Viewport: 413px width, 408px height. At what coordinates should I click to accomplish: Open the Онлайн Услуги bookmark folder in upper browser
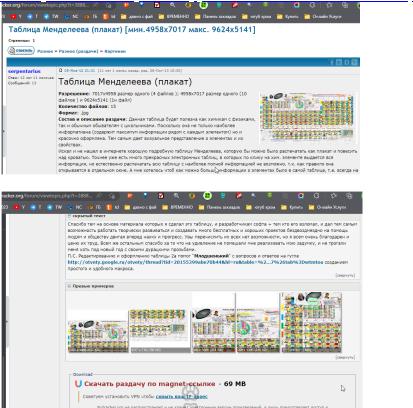(x=323, y=16)
